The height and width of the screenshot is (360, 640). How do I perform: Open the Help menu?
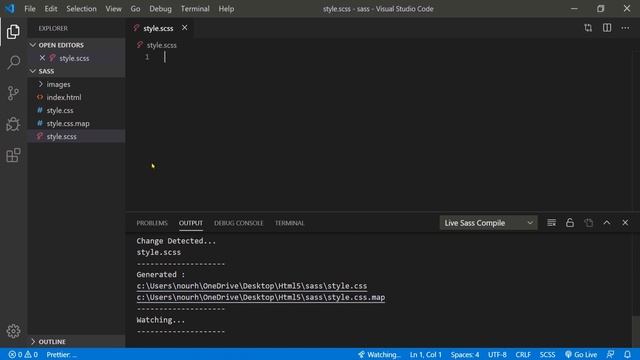coord(226,9)
